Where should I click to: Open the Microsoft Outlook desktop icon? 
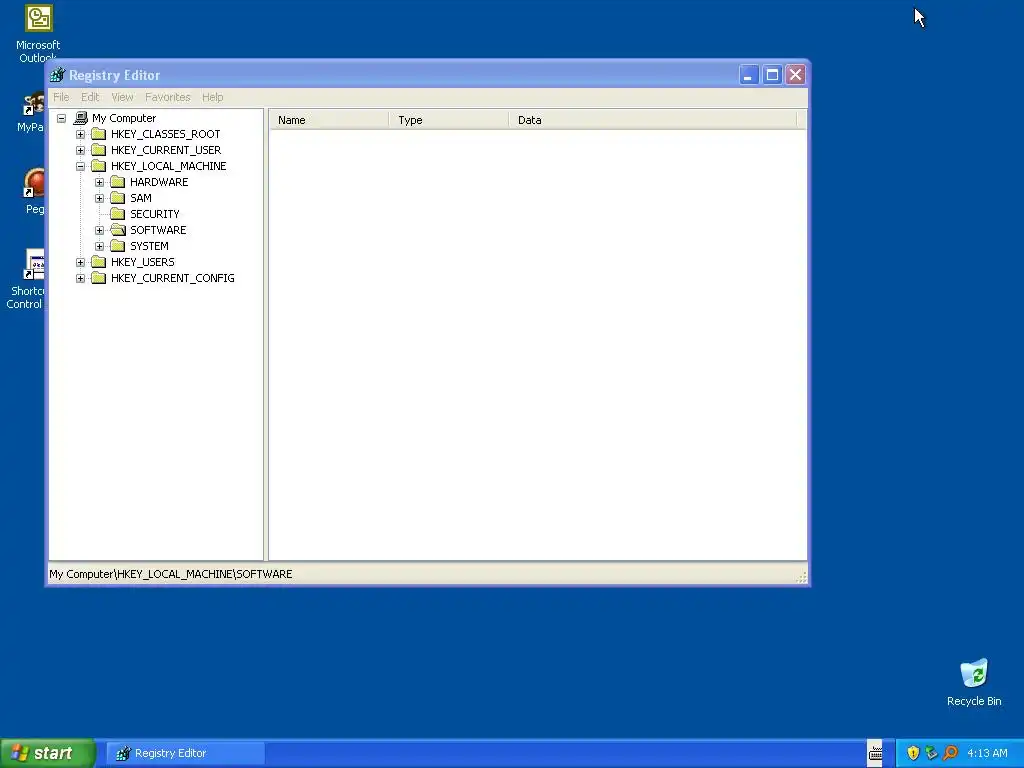coord(39,18)
